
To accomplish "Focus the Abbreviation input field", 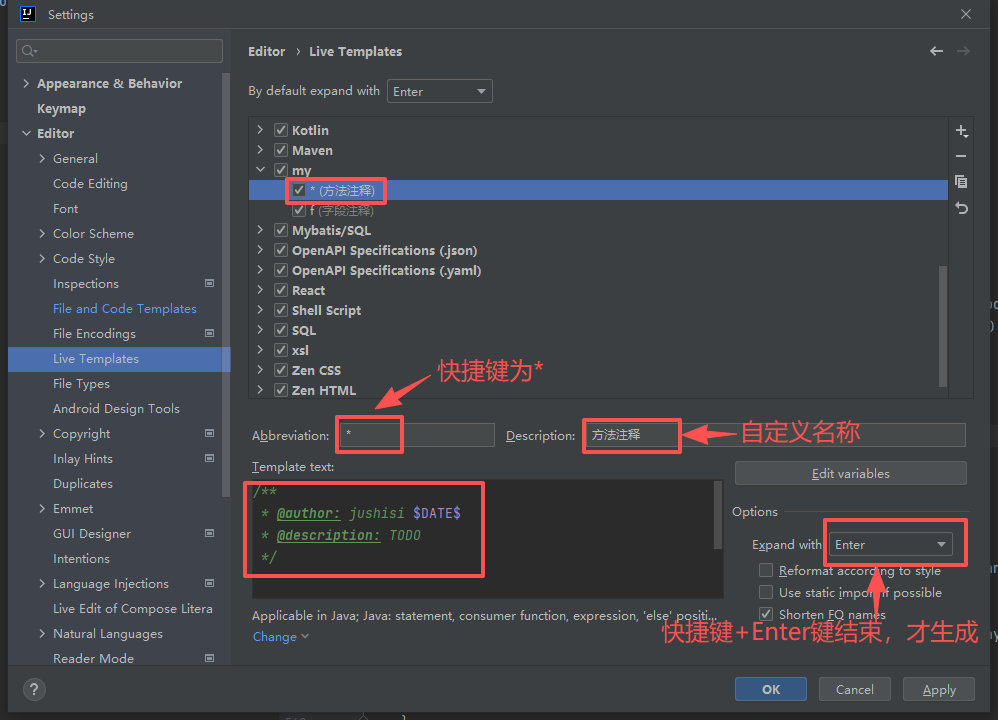I will pos(416,435).
